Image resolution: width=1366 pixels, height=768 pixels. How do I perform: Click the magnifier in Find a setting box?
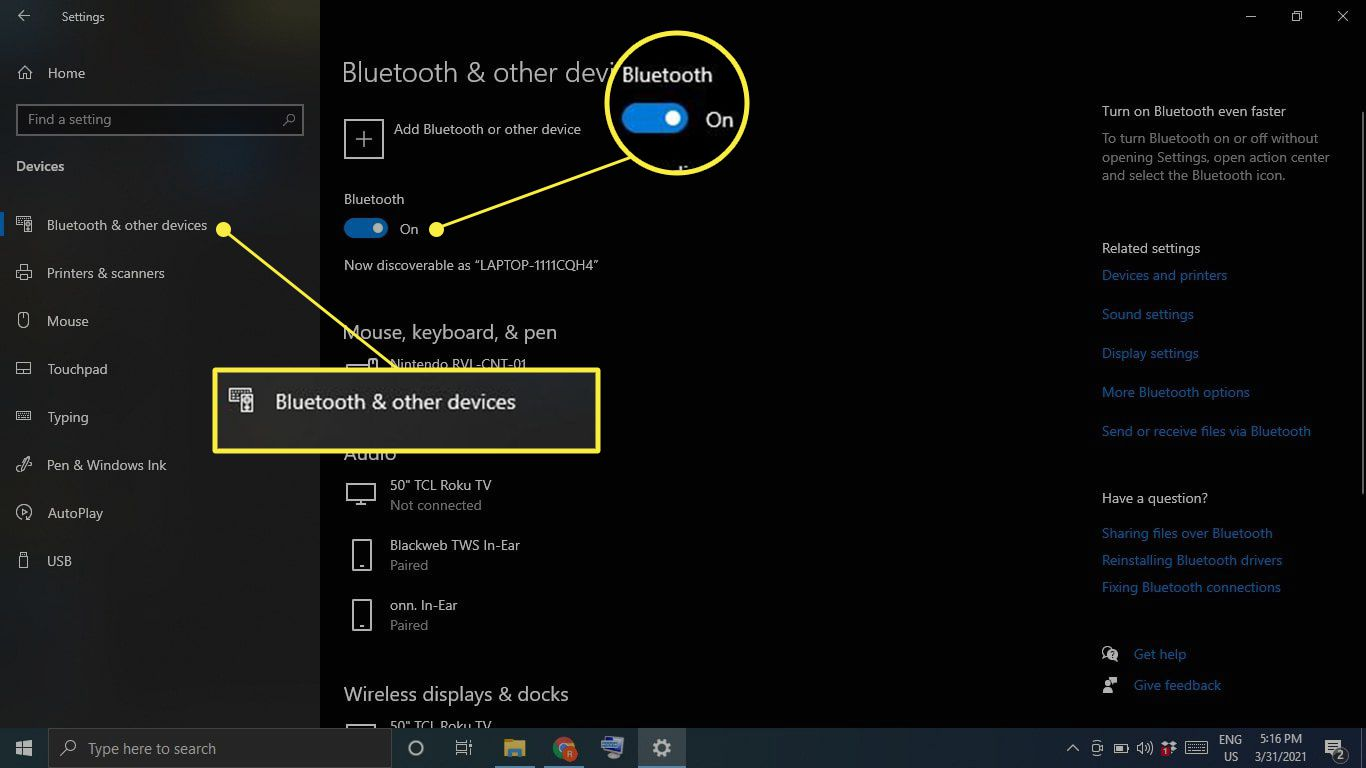click(290, 119)
